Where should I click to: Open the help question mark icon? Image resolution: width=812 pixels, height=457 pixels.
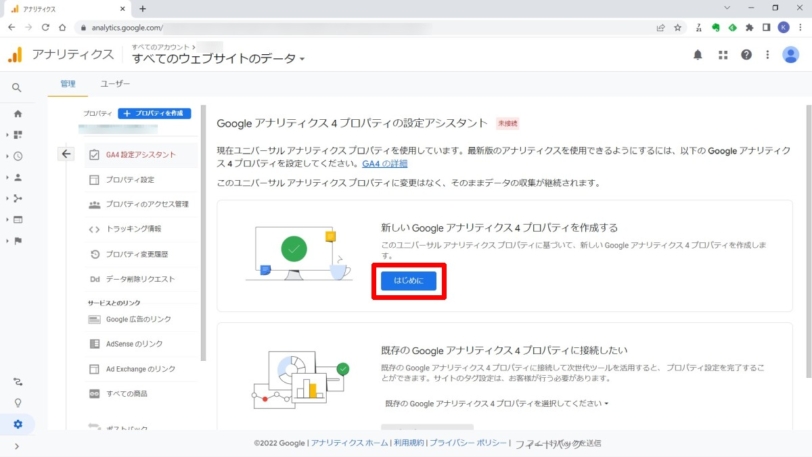[746, 54]
